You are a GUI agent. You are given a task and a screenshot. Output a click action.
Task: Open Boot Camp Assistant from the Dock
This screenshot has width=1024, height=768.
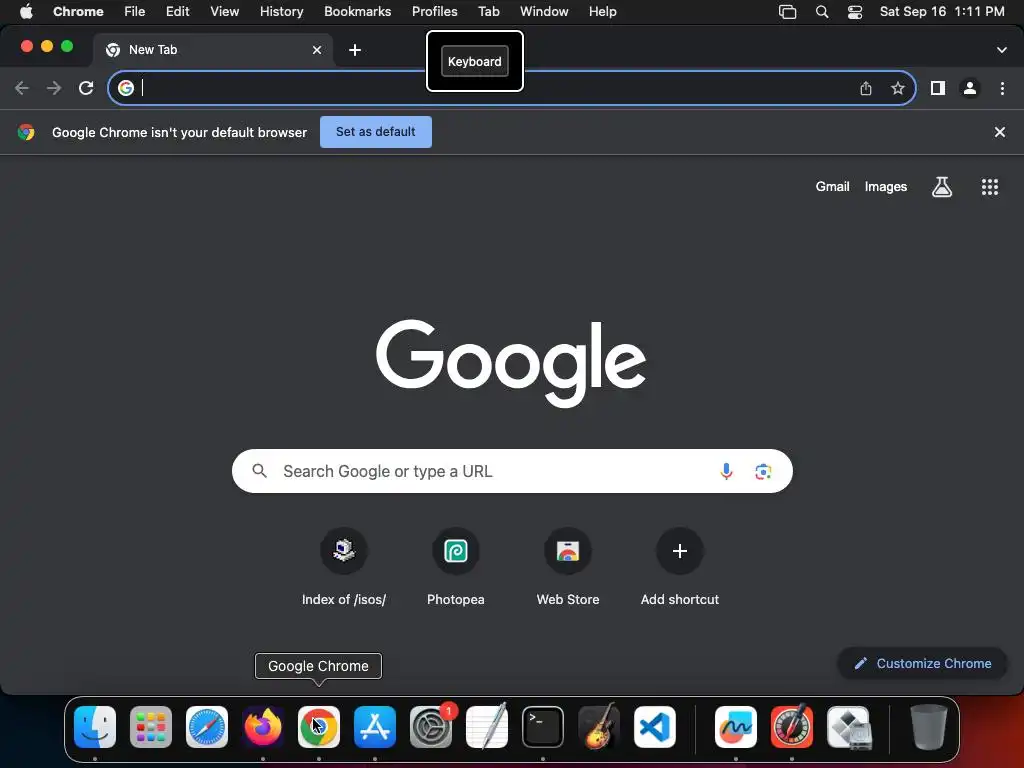(x=848, y=727)
